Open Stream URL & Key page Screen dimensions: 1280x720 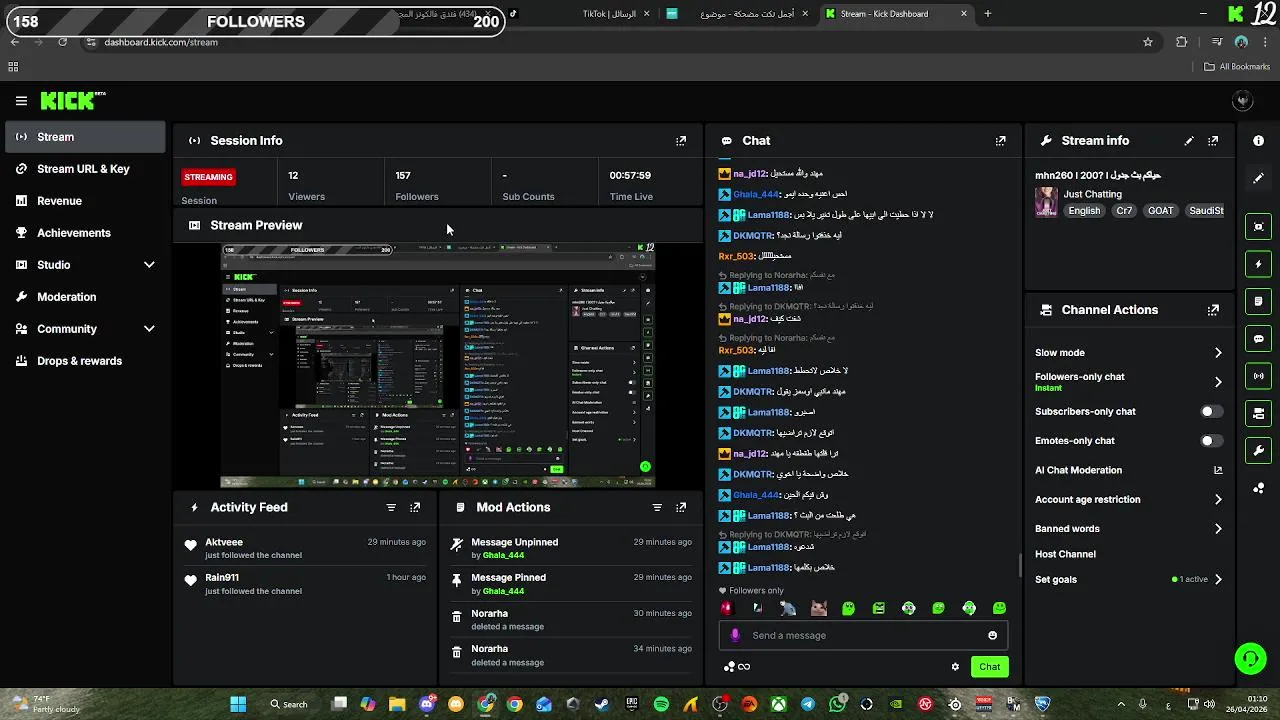coord(85,169)
